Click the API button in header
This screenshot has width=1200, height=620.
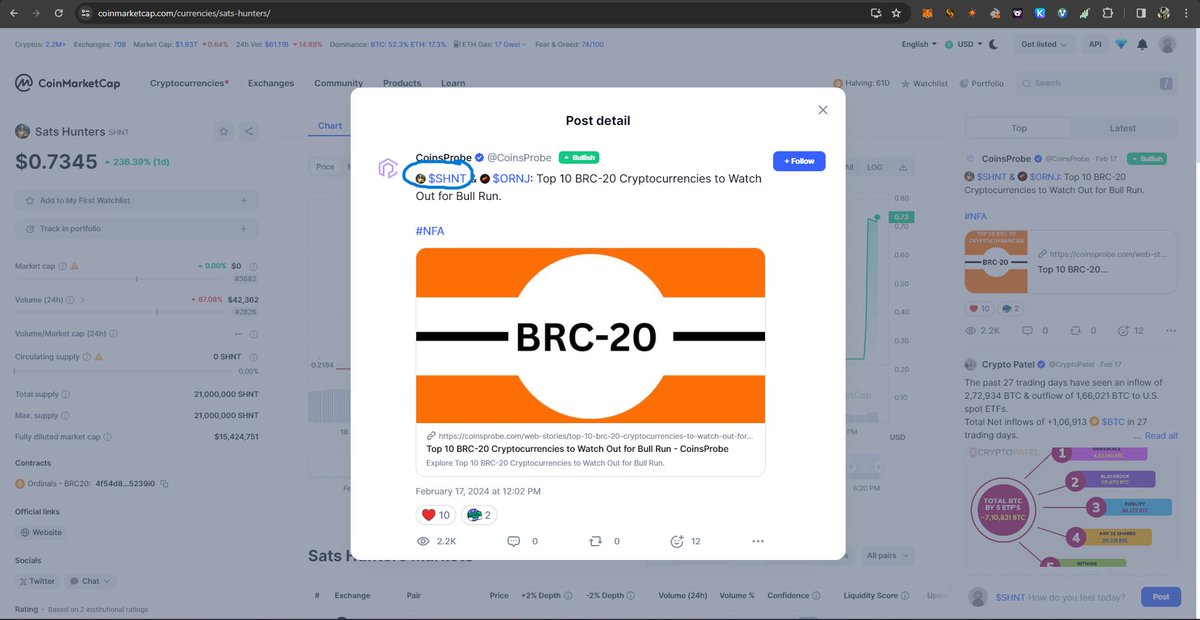click(x=1095, y=44)
